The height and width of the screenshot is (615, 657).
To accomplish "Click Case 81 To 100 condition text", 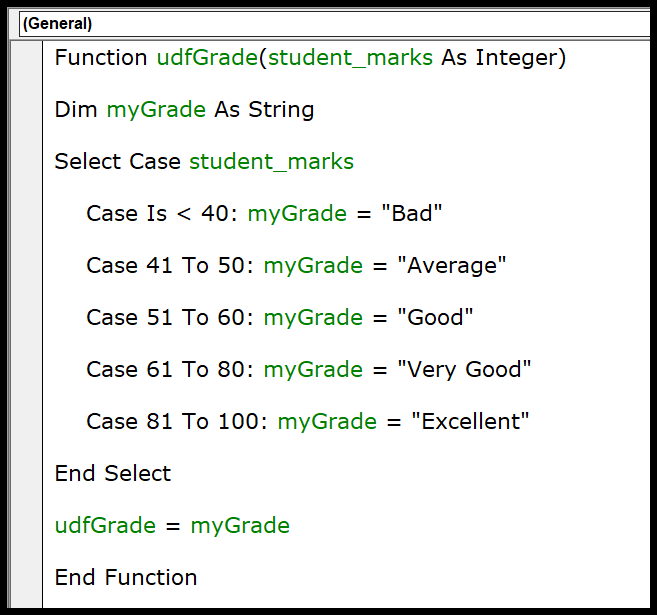I will click(176, 422).
